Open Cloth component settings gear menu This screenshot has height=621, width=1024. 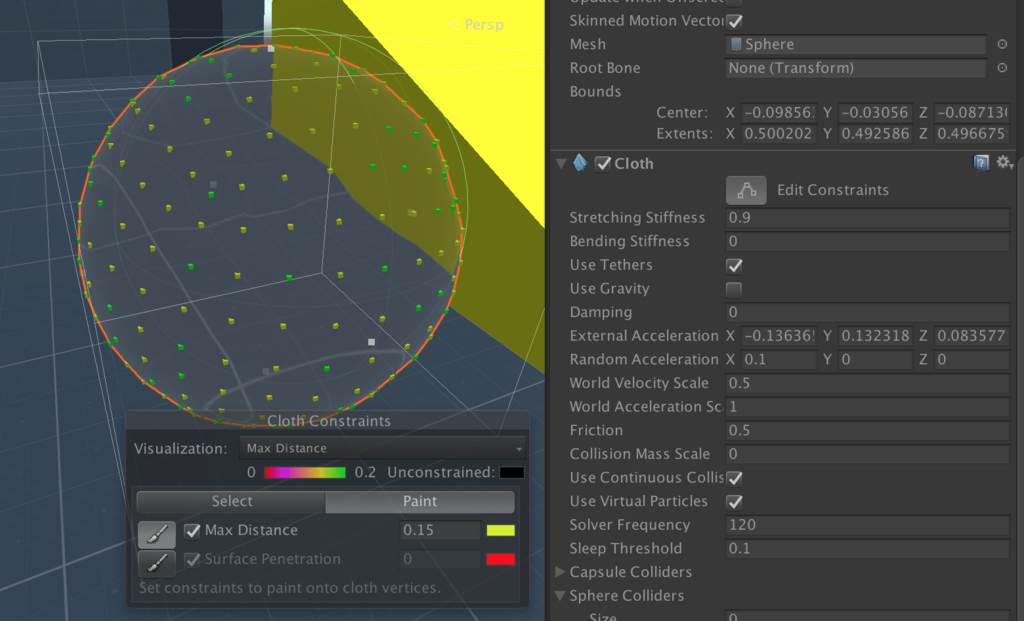pos(1004,163)
